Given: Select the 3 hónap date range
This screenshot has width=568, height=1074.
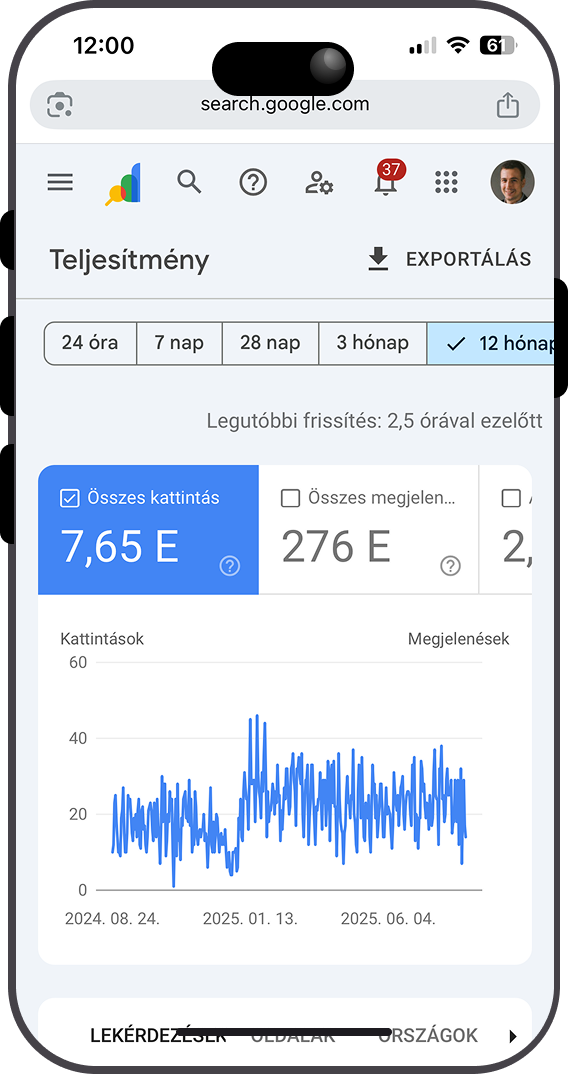Looking at the screenshot, I should (x=372, y=343).
